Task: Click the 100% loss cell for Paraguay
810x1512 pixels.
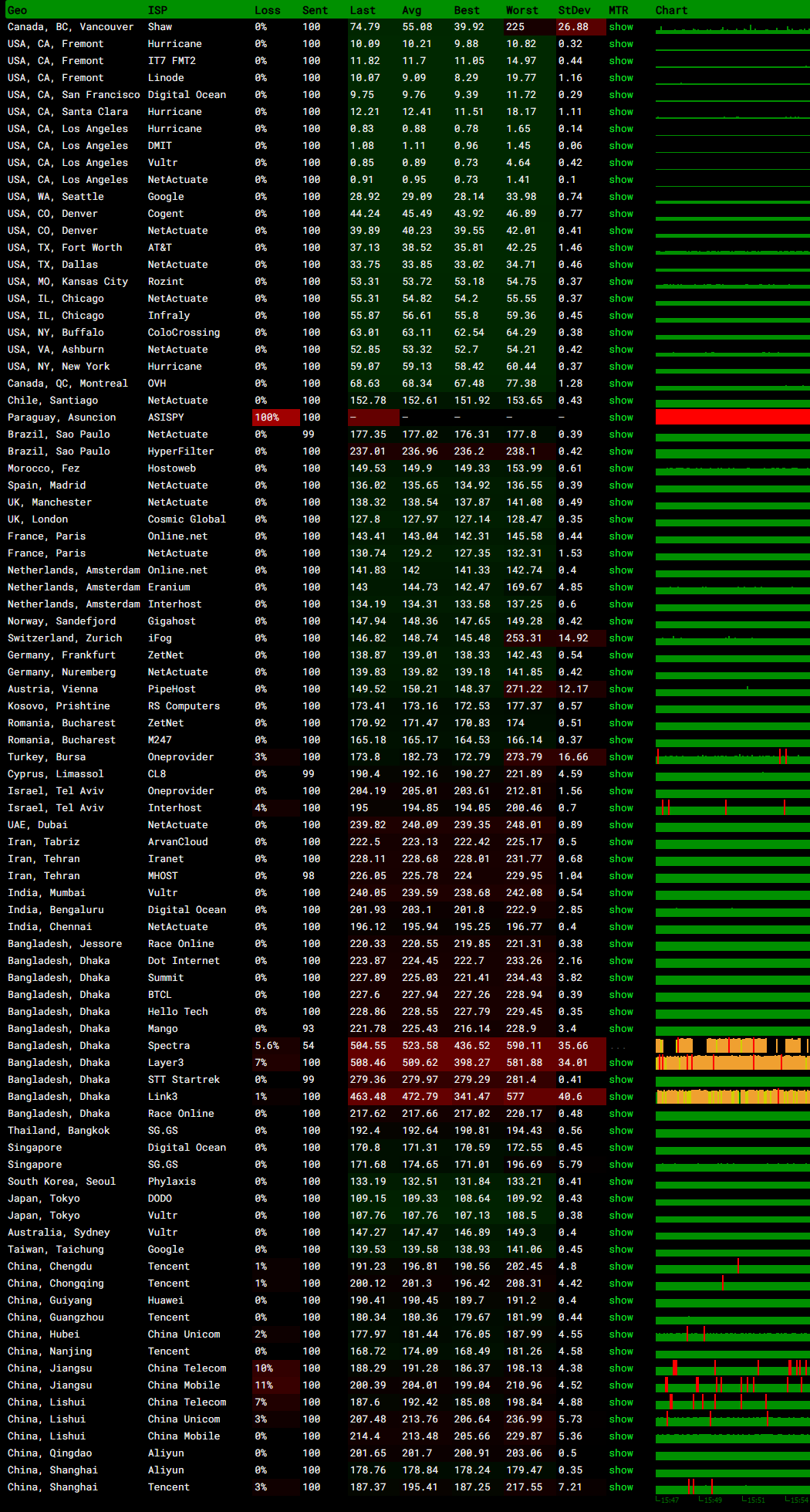Action: [x=275, y=418]
